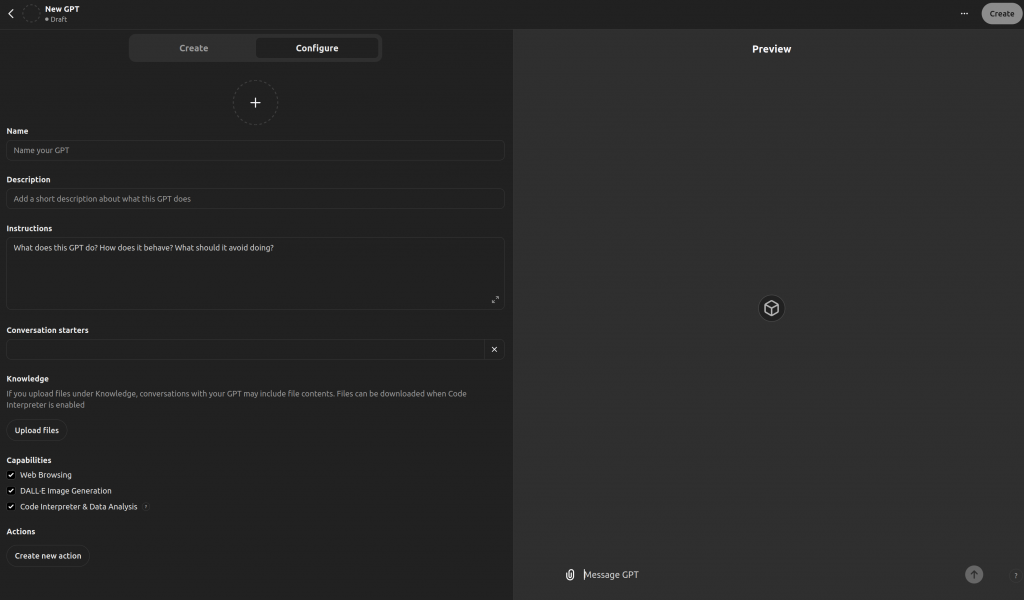
Task: Click the New GPT title text
Action: click(x=62, y=9)
